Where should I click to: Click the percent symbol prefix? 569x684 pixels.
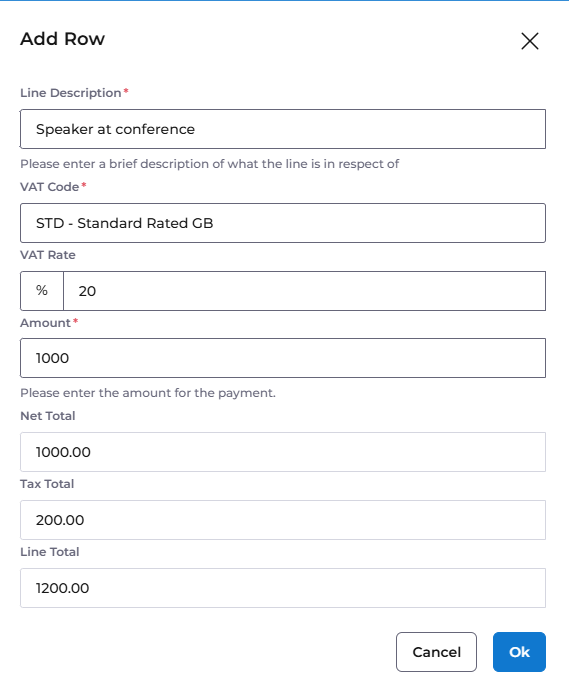tap(42, 291)
